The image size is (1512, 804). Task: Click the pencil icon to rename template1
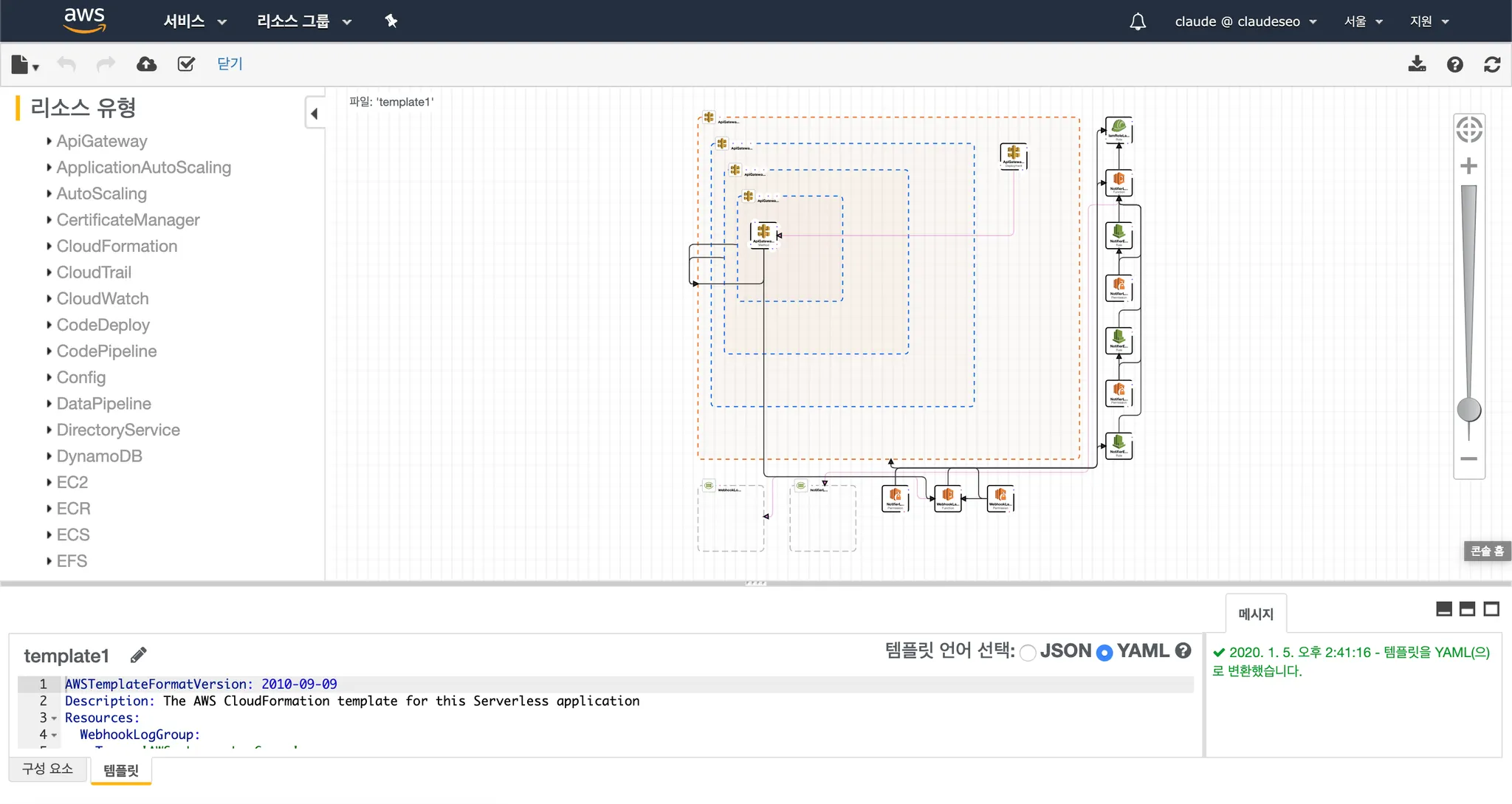(x=138, y=655)
